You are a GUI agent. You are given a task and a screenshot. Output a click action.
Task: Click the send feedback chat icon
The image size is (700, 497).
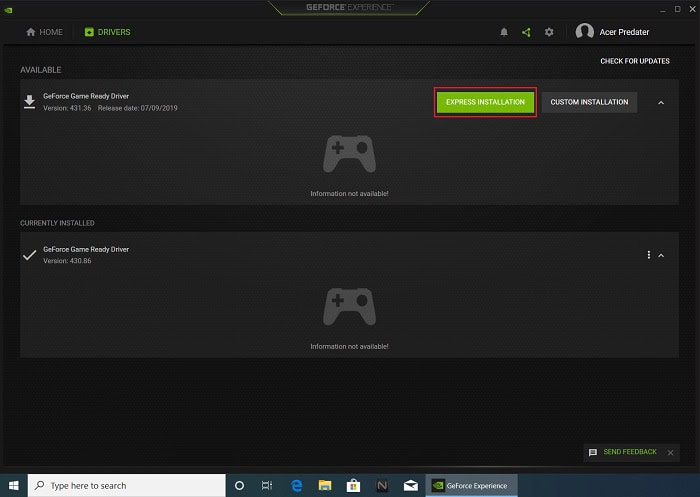click(x=592, y=452)
